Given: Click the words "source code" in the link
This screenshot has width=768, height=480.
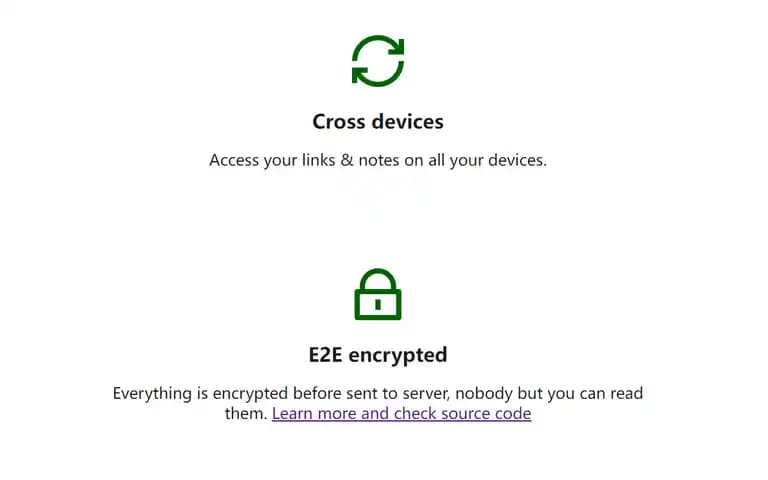Looking at the screenshot, I should (486, 413).
